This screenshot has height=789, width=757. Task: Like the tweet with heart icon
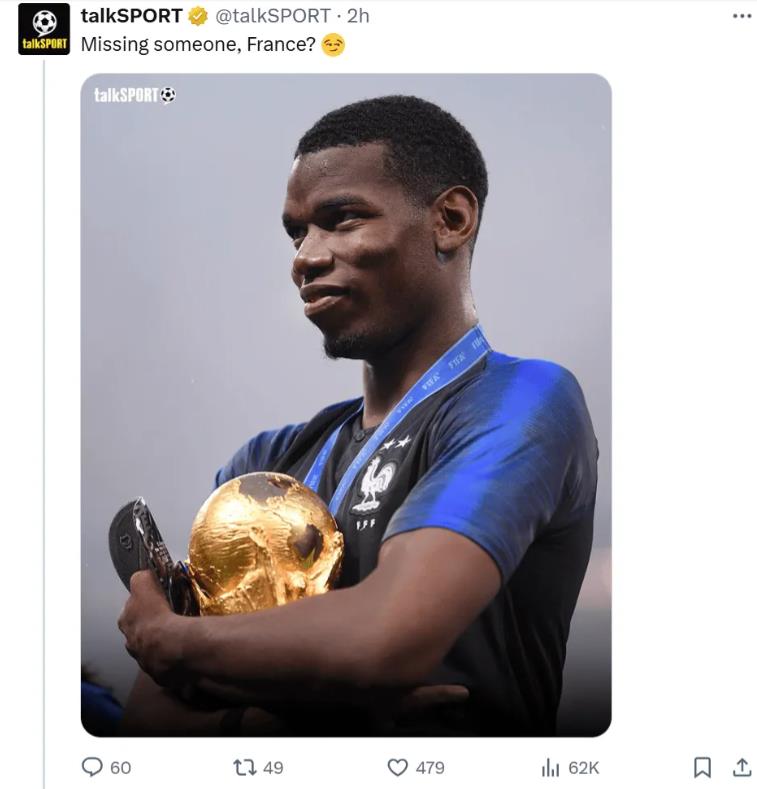[x=398, y=767]
